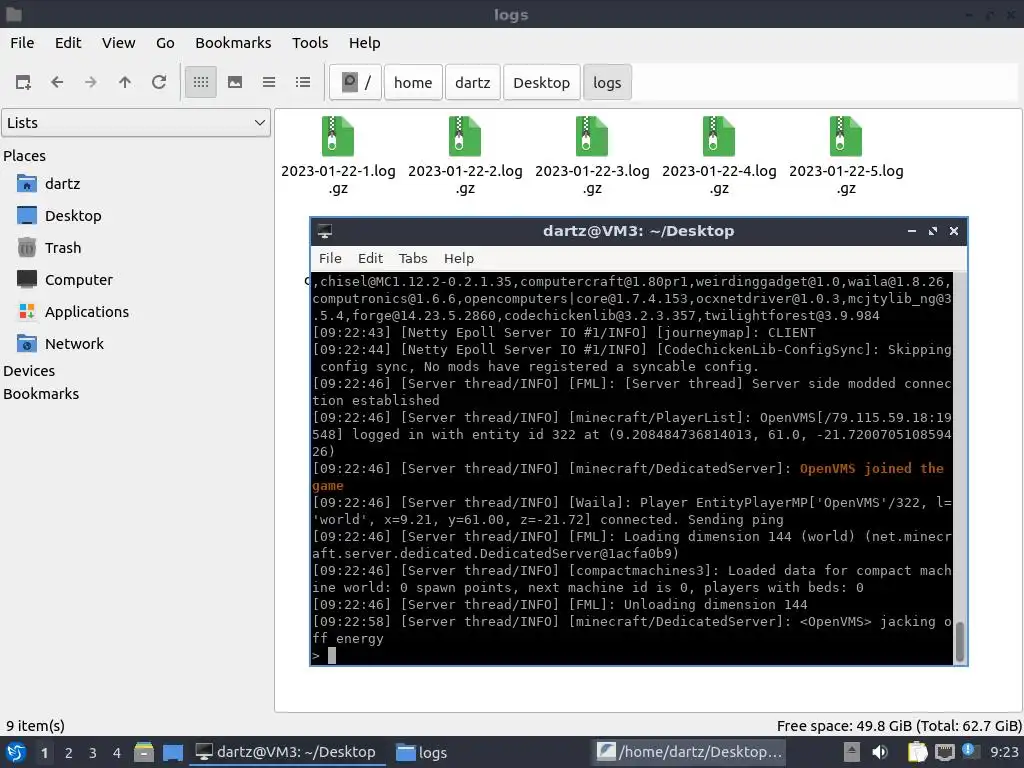1024x768 pixels.
Task: Click the terminal vertical scrollbar thumb
Action: pyautogui.click(x=959, y=642)
